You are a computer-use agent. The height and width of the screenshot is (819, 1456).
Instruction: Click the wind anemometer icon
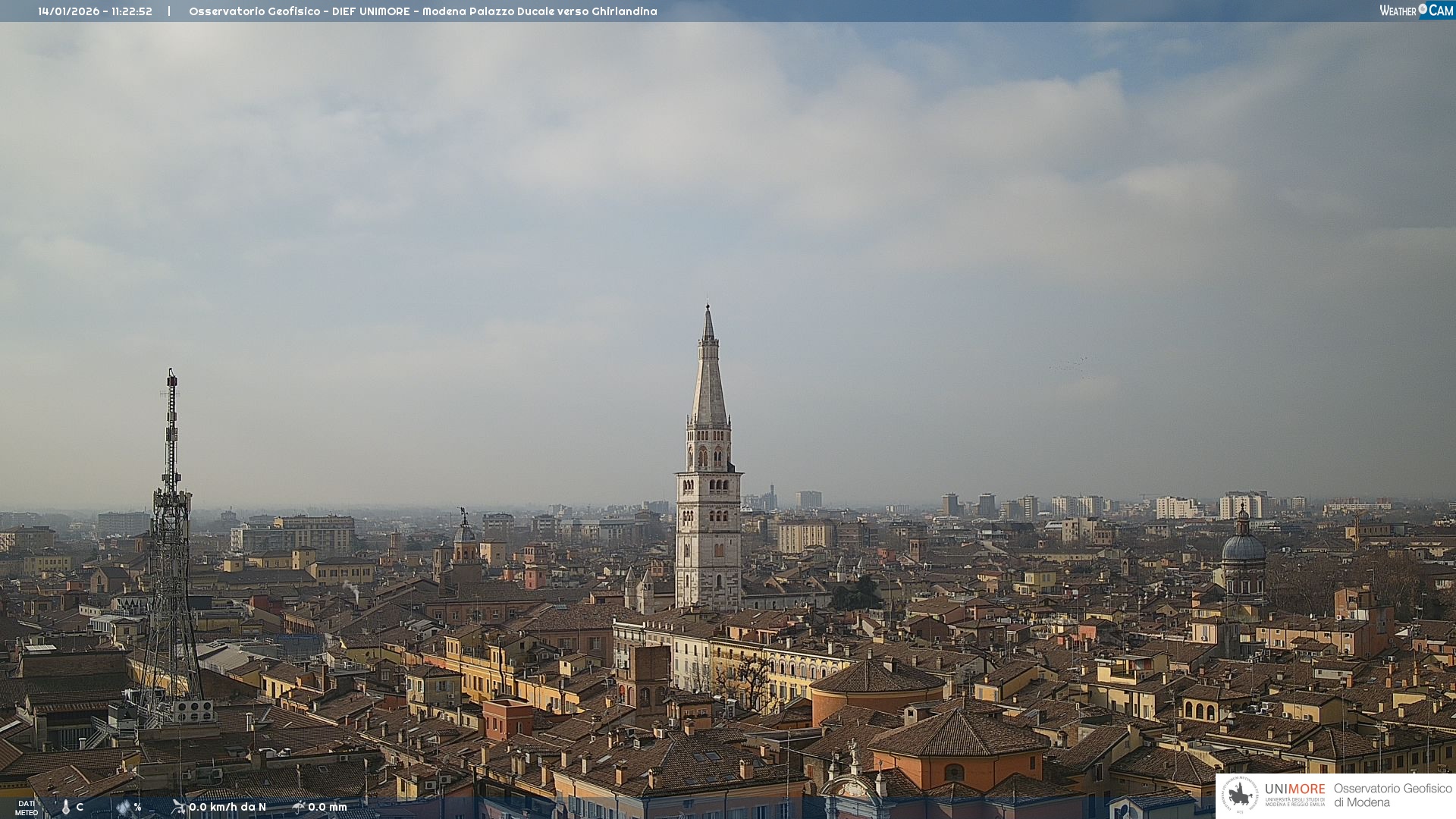(179, 807)
